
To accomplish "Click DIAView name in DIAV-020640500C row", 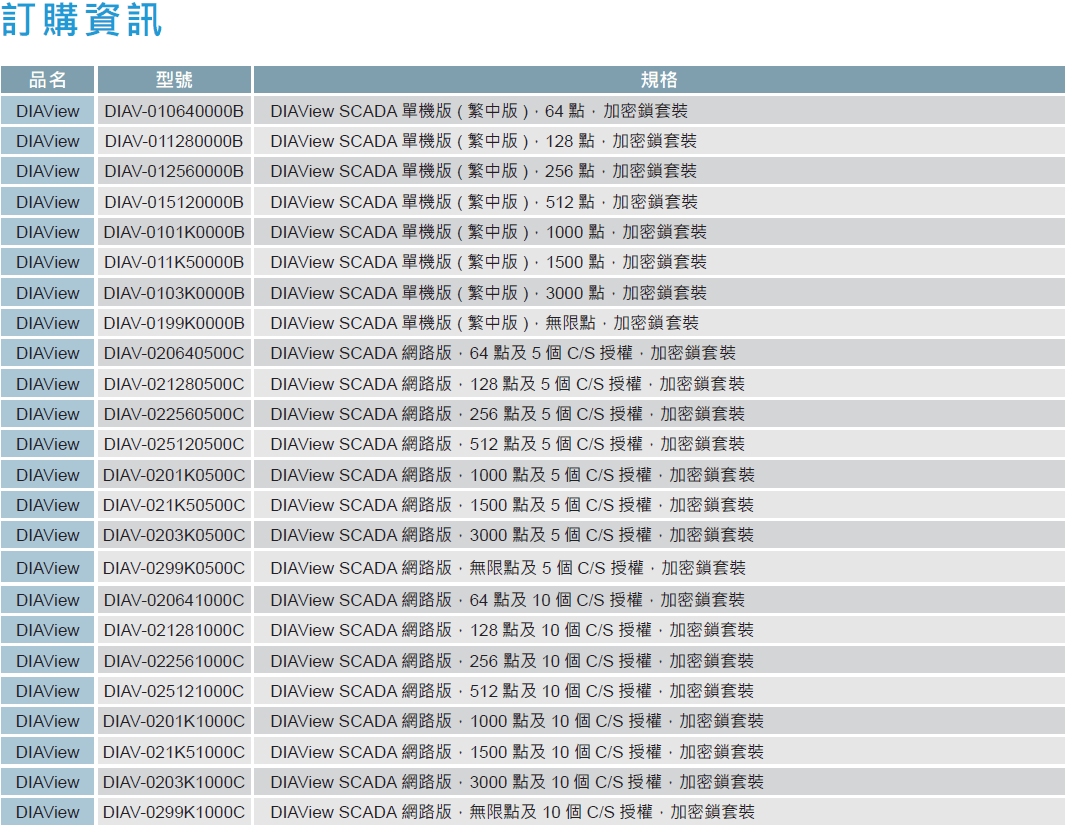I will point(48,353).
